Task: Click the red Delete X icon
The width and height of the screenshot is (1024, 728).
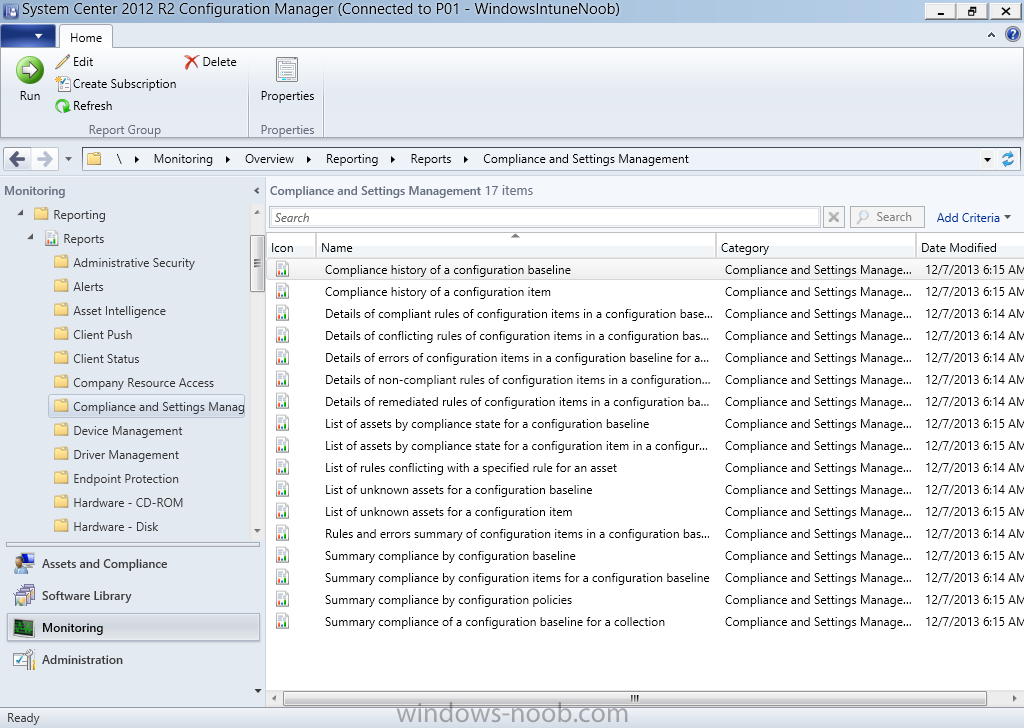Action: [x=191, y=62]
